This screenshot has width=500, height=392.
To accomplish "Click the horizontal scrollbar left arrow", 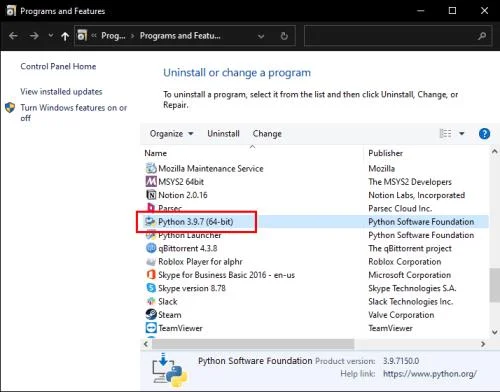I will (146, 344).
